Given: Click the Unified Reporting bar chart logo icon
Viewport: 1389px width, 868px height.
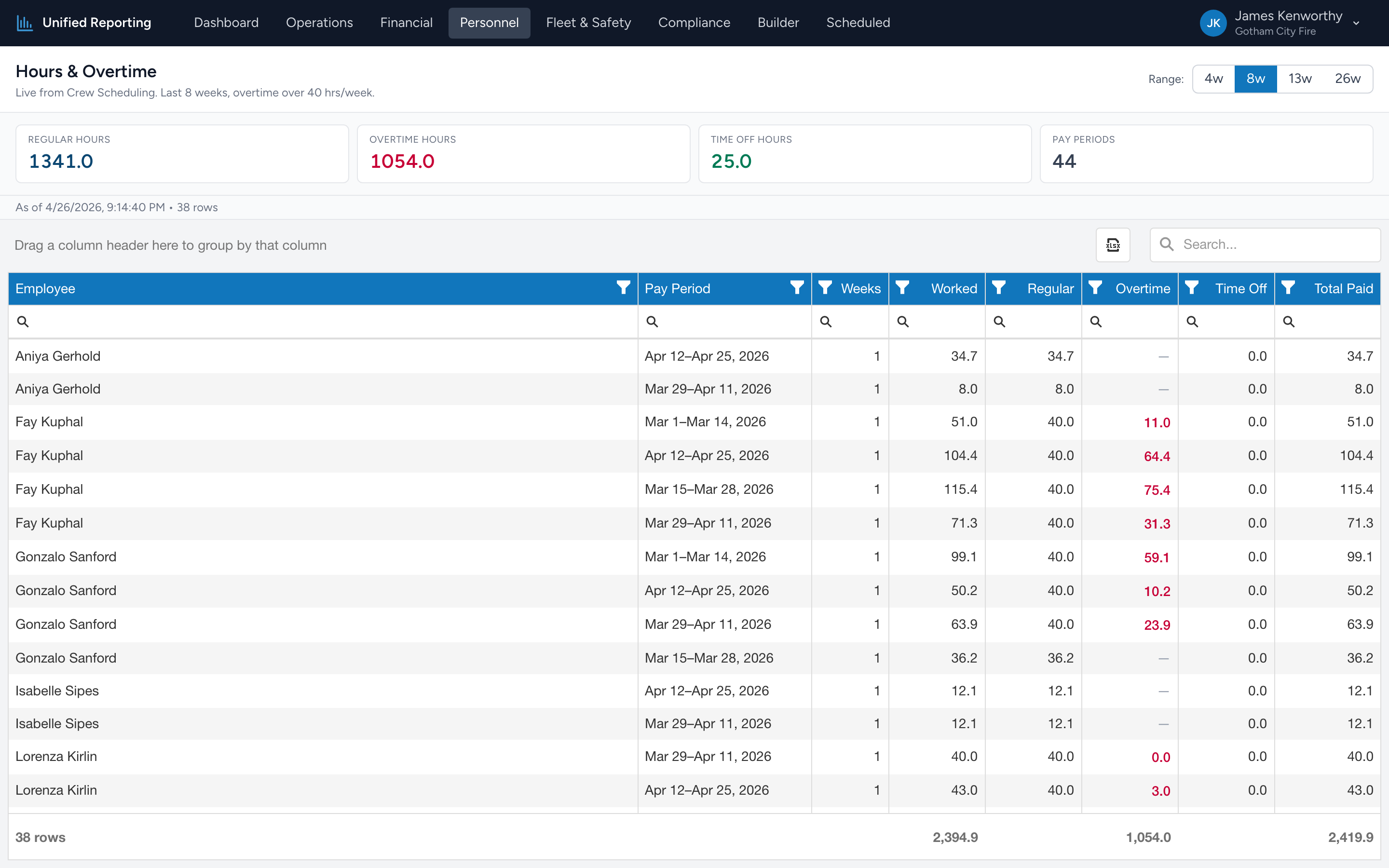Looking at the screenshot, I should (25, 23).
